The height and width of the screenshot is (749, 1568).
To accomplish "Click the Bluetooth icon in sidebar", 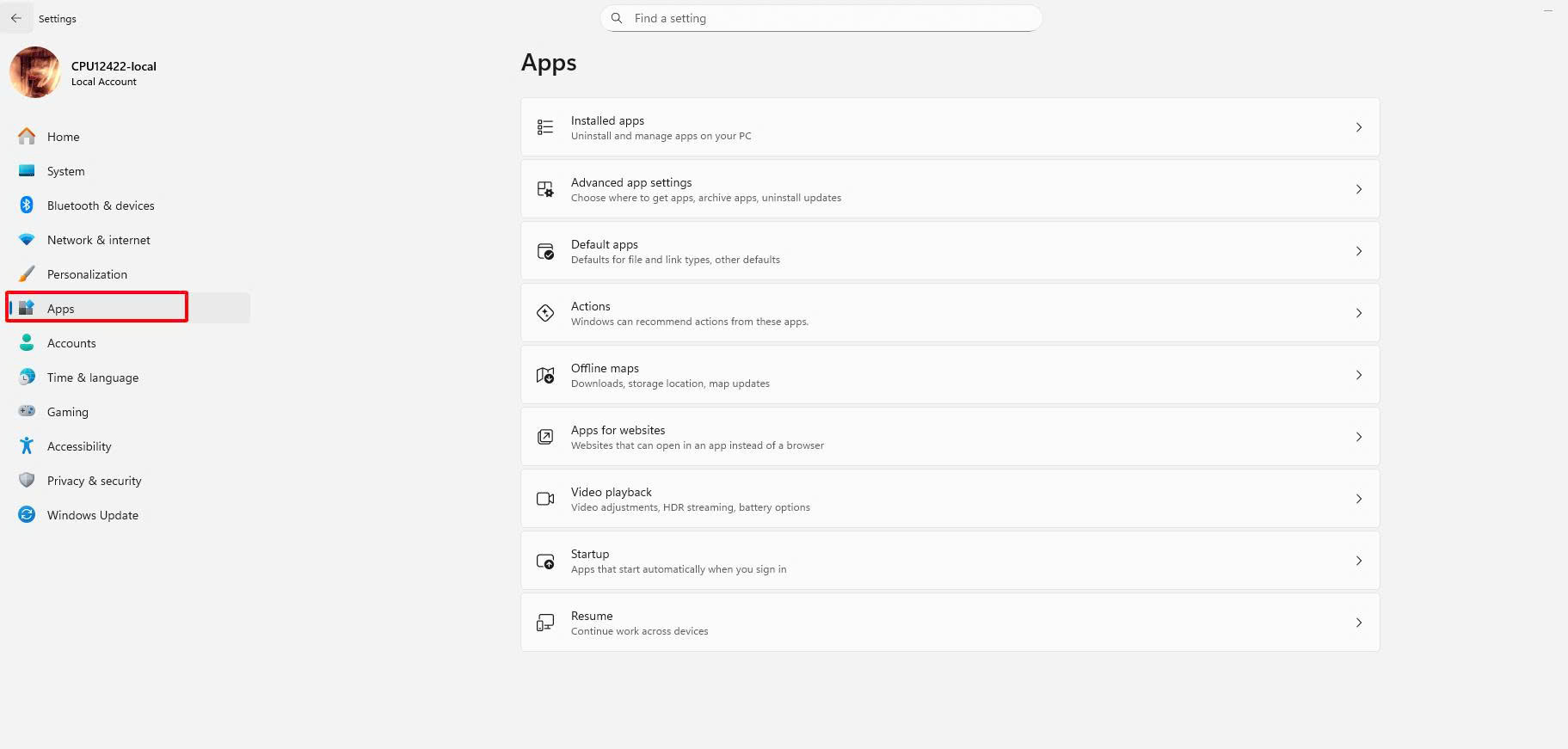I will (27, 206).
